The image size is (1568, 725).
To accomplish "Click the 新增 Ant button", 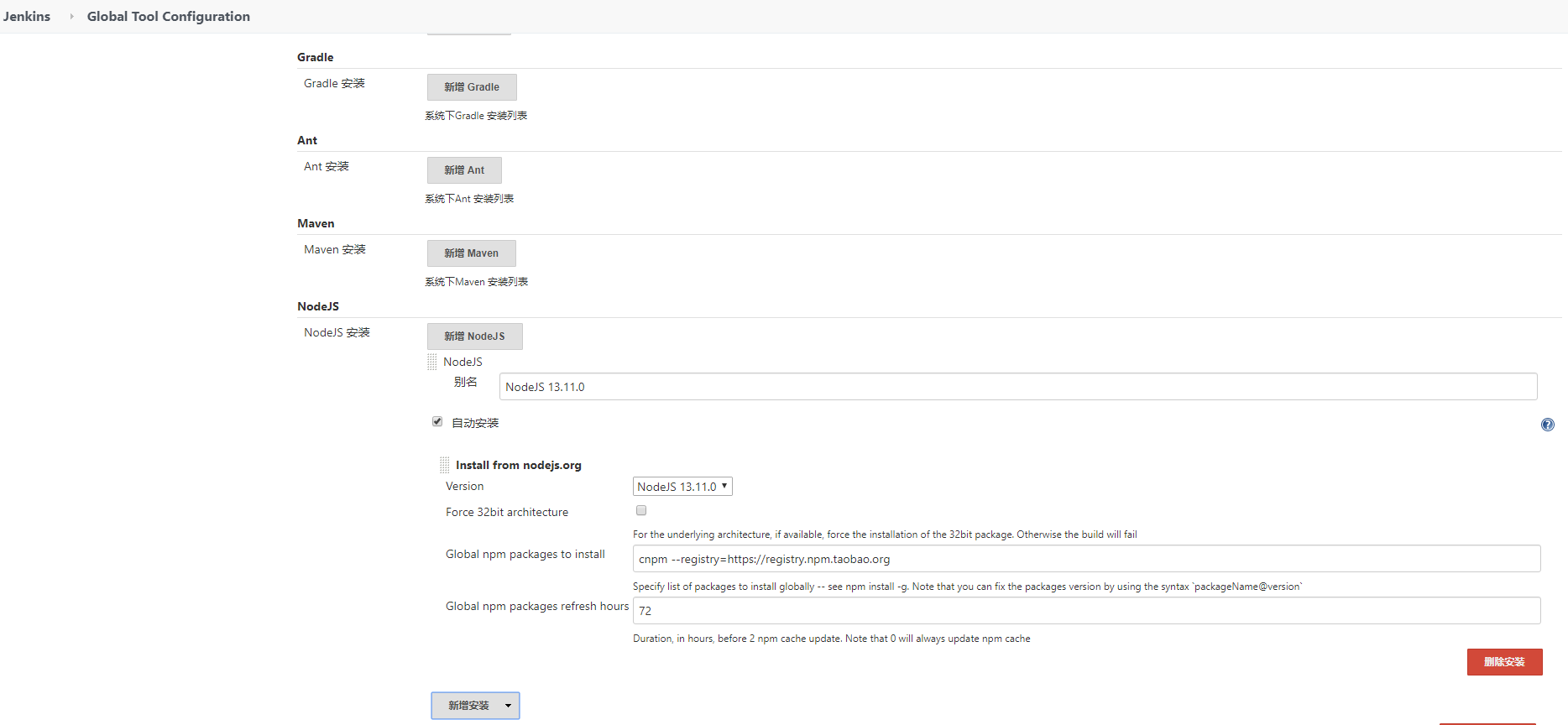I will pyautogui.click(x=464, y=170).
